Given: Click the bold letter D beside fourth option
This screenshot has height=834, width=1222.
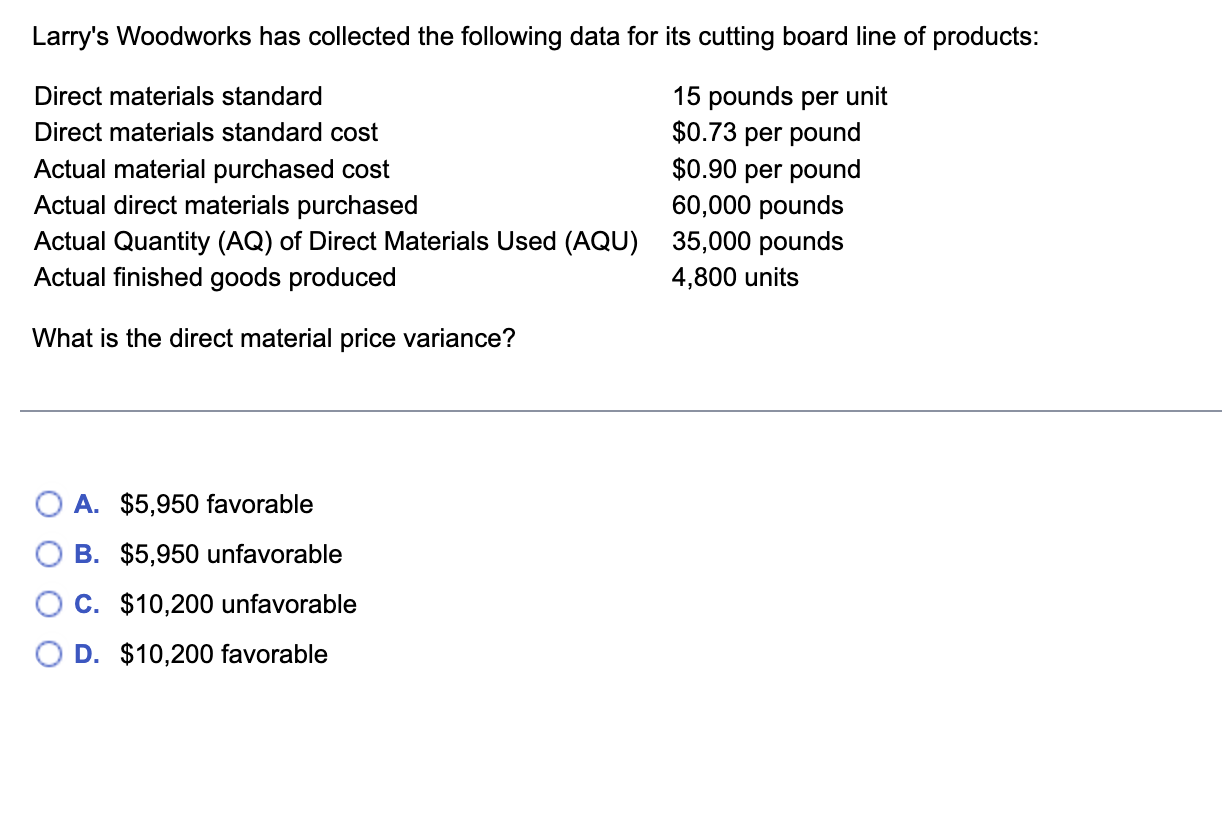Looking at the screenshot, I should coord(87,654).
